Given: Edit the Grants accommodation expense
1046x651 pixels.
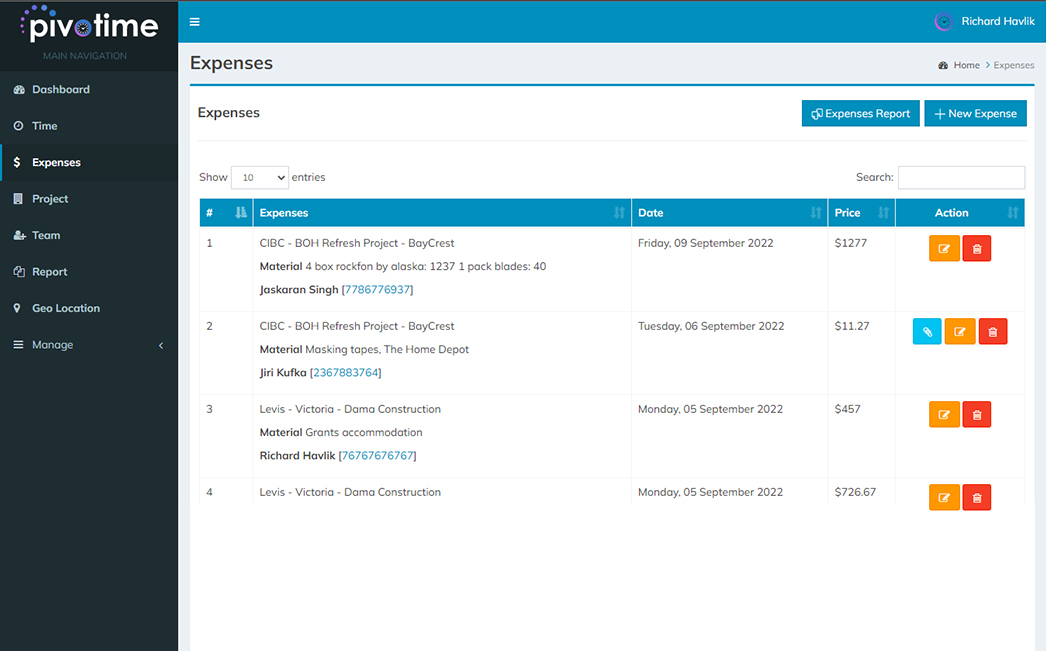Looking at the screenshot, I should click(x=944, y=415).
